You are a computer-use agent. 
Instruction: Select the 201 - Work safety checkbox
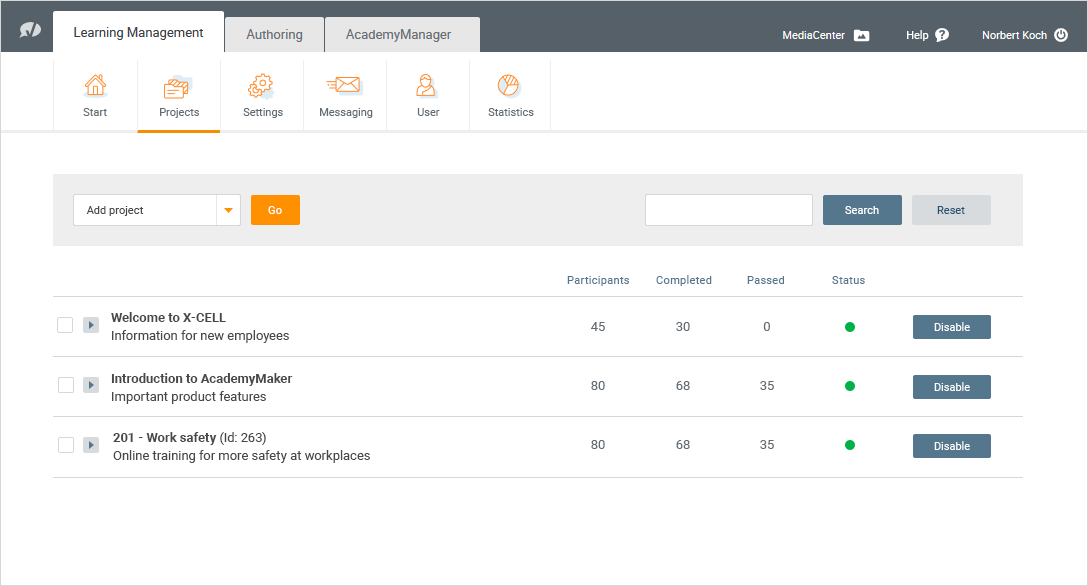[65, 444]
